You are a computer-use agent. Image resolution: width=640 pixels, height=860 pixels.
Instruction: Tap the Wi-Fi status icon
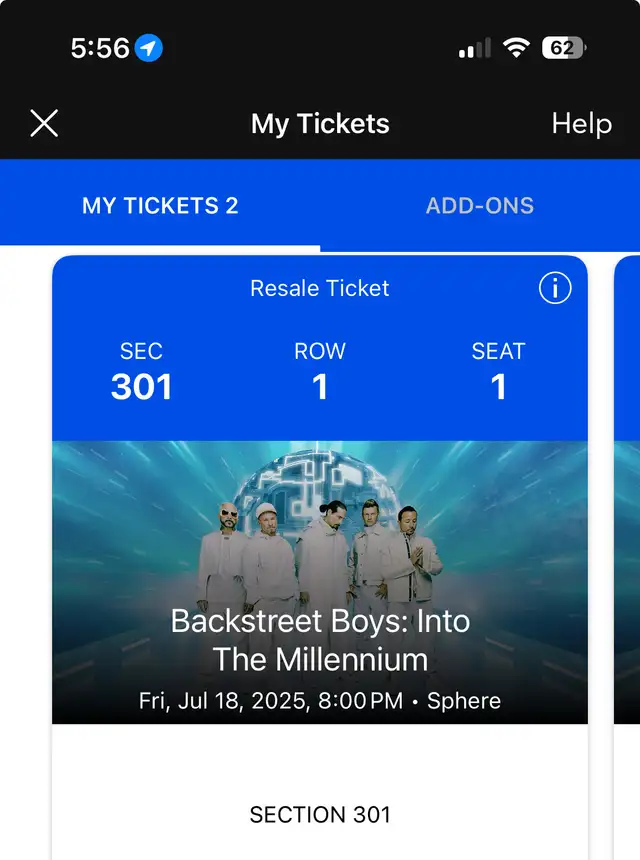(x=516, y=48)
